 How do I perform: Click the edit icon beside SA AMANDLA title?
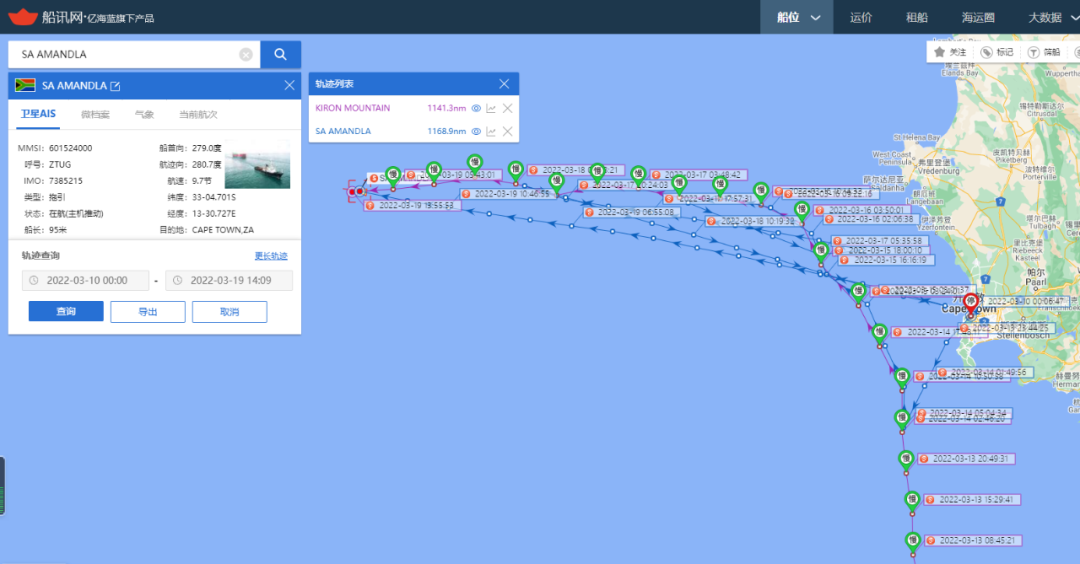pyautogui.click(x=115, y=86)
